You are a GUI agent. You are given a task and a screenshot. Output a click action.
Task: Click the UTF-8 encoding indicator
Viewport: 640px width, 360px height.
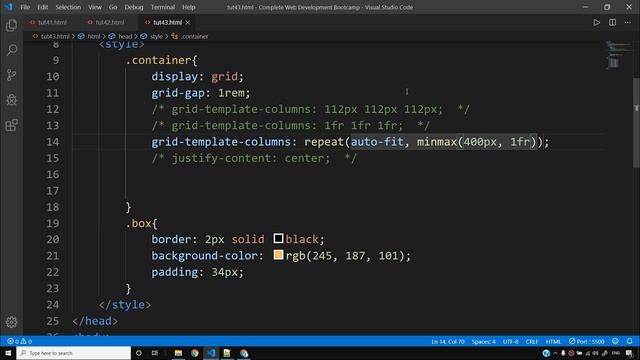[510, 341]
